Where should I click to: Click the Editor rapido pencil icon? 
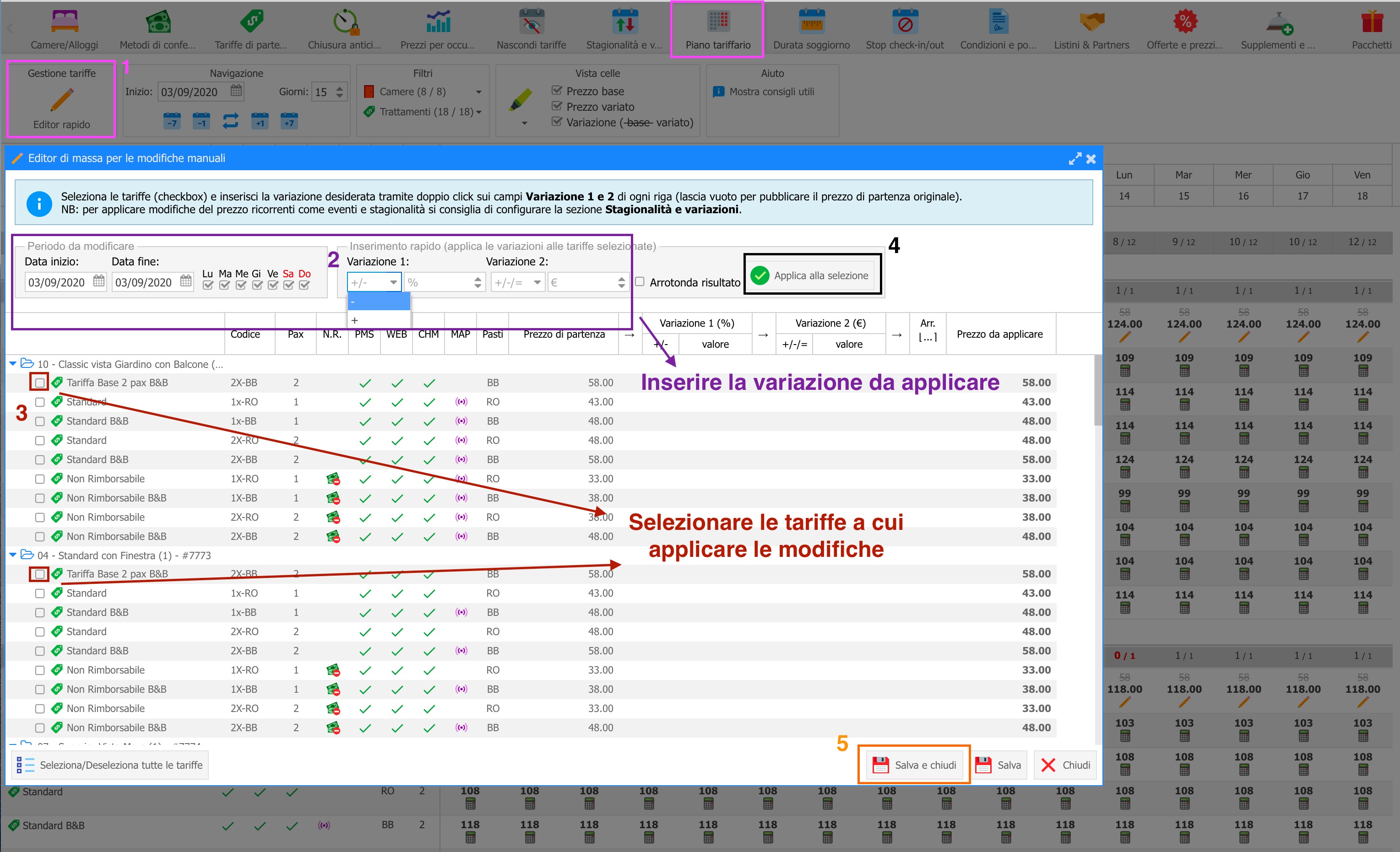point(62,100)
